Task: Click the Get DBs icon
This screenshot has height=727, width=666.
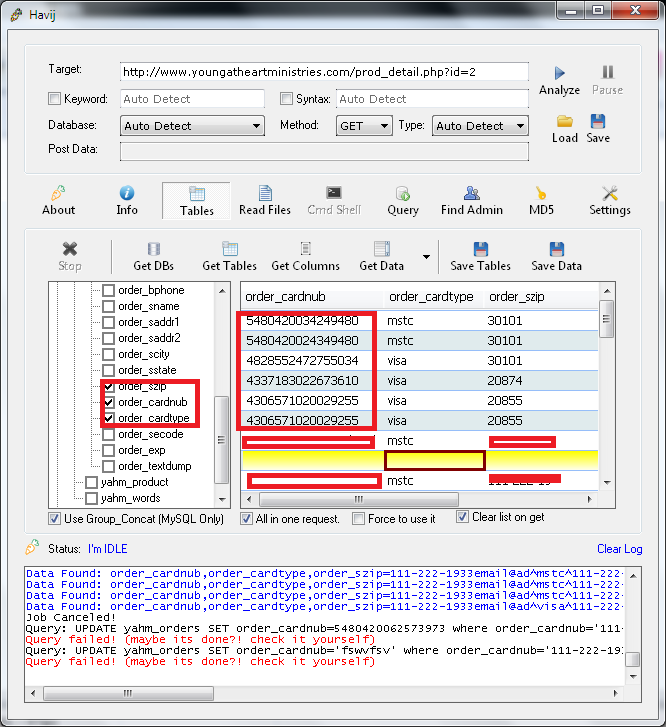Action: [154, 249]
